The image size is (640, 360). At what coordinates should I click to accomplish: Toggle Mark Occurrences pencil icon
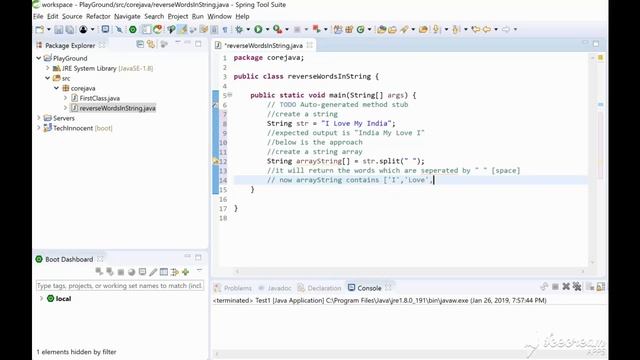tap(182, 29)
